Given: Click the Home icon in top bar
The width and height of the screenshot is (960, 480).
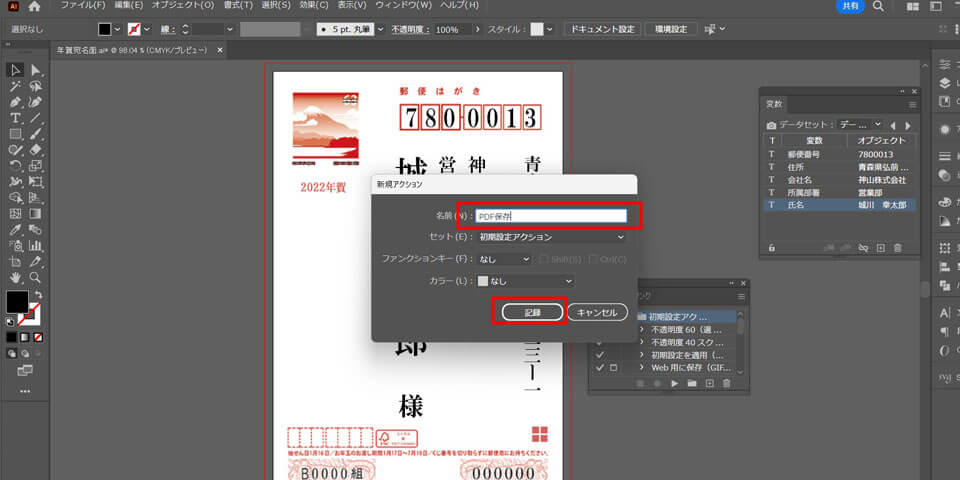Looking at the screenshot, I should point(34,7).
